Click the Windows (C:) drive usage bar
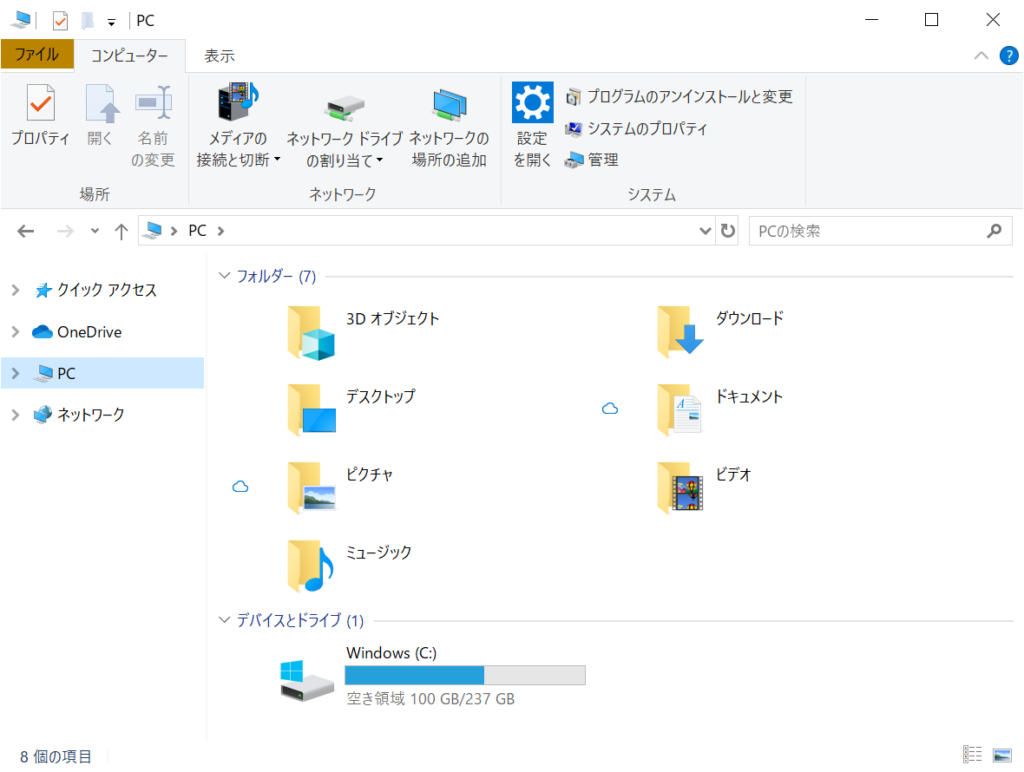Image resolution: width=1024 pixels, height=772 pixels. click(x=465, y=675)
